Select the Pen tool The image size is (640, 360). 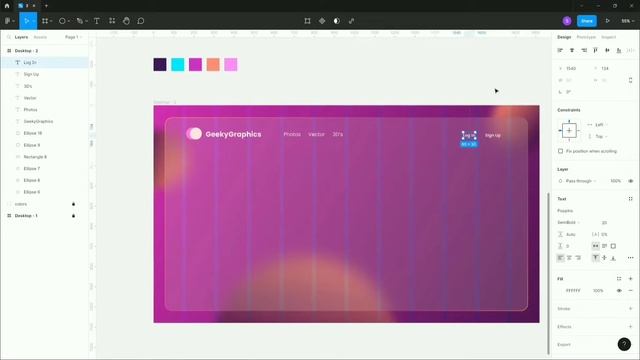(81, 21)
